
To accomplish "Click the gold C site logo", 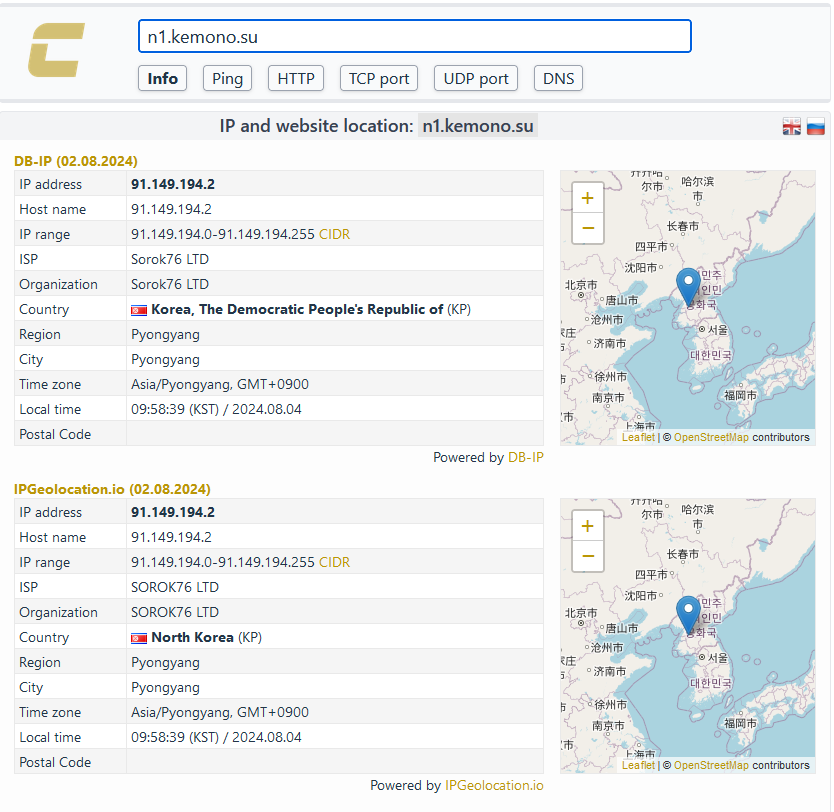I will tap(56, 50).
